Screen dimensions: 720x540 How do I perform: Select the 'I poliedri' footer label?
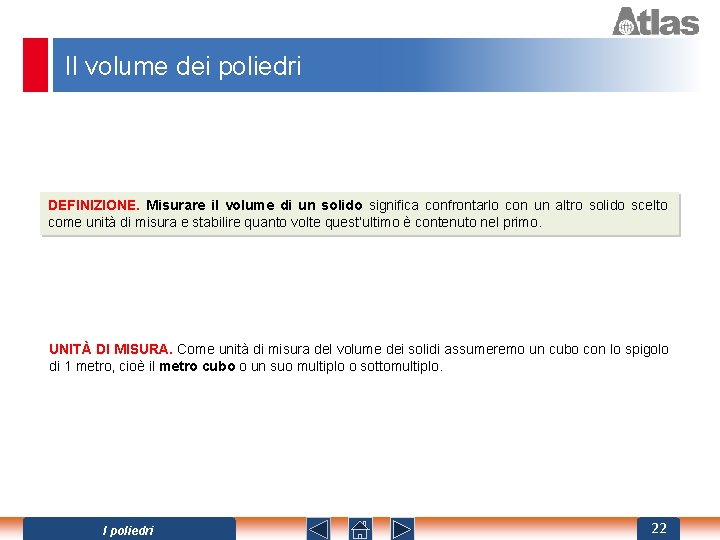tap(128, 530)
